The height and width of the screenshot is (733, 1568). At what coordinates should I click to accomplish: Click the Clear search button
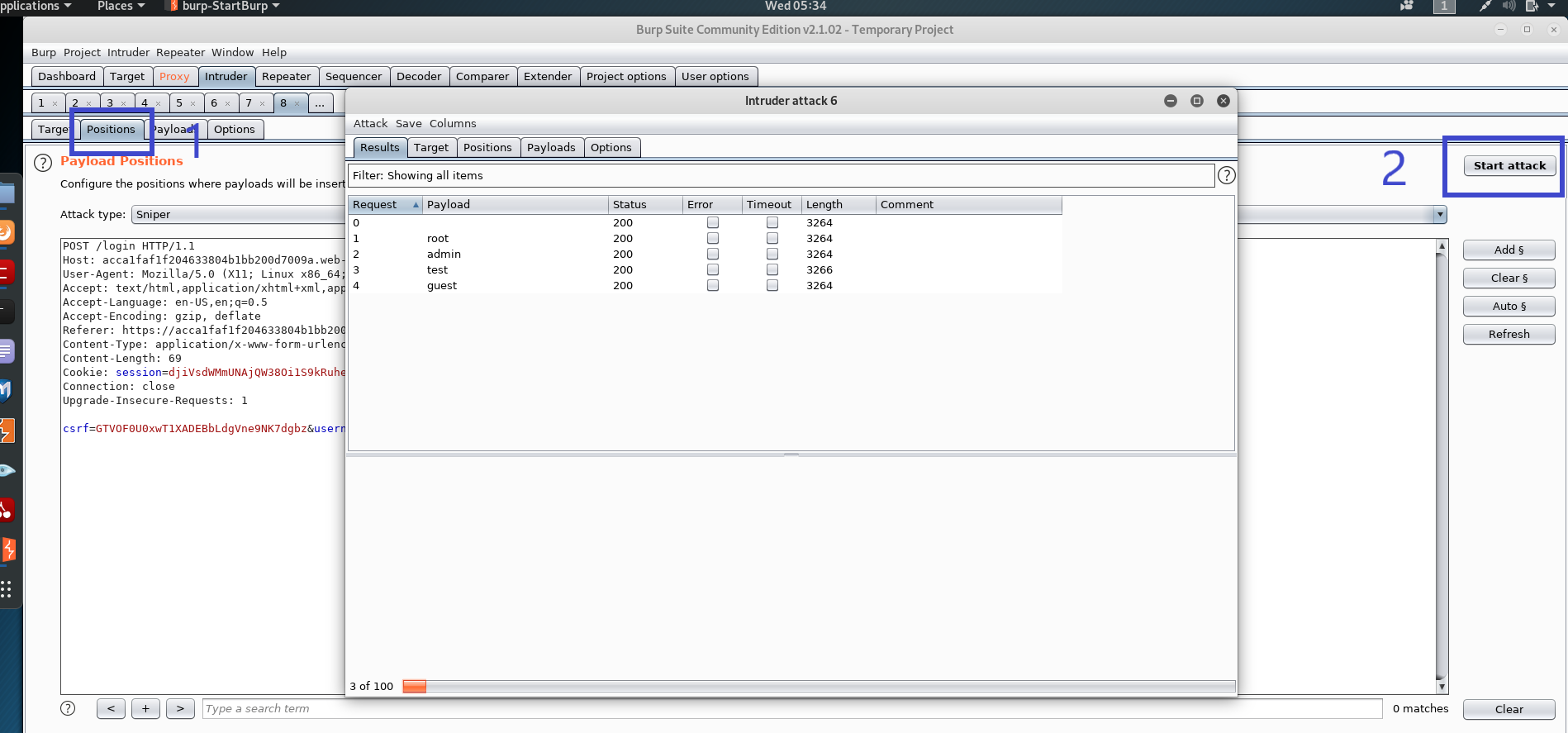tap(1509, 709)
